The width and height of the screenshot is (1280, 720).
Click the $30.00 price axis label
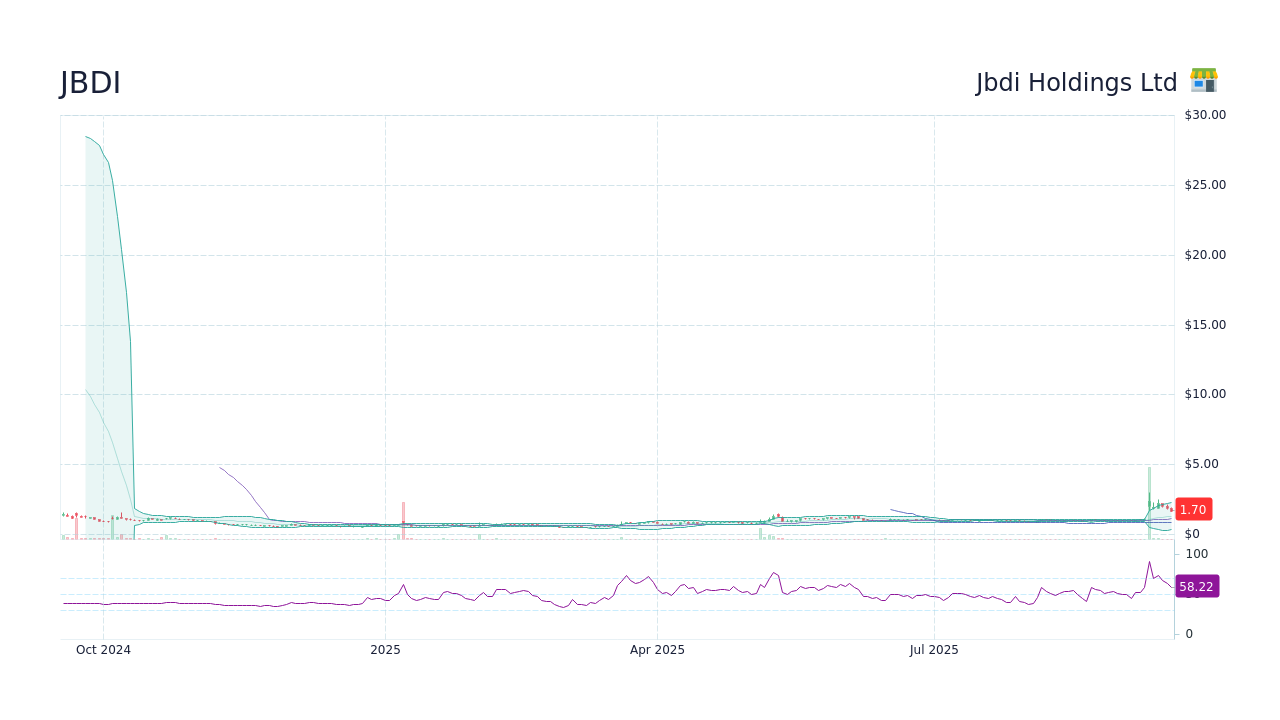[x=1204, y=114]
